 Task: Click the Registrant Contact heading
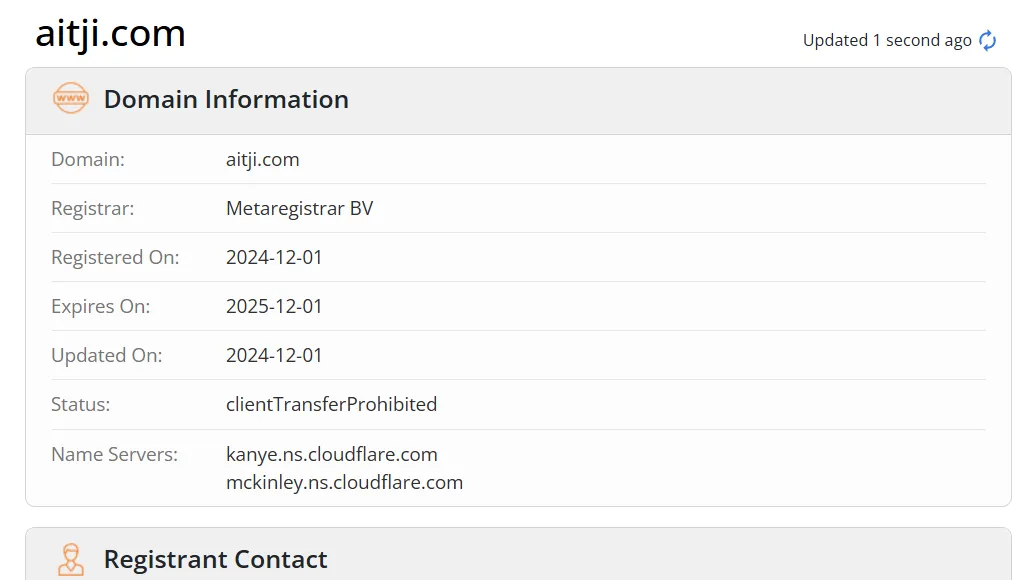coord(215,559)
